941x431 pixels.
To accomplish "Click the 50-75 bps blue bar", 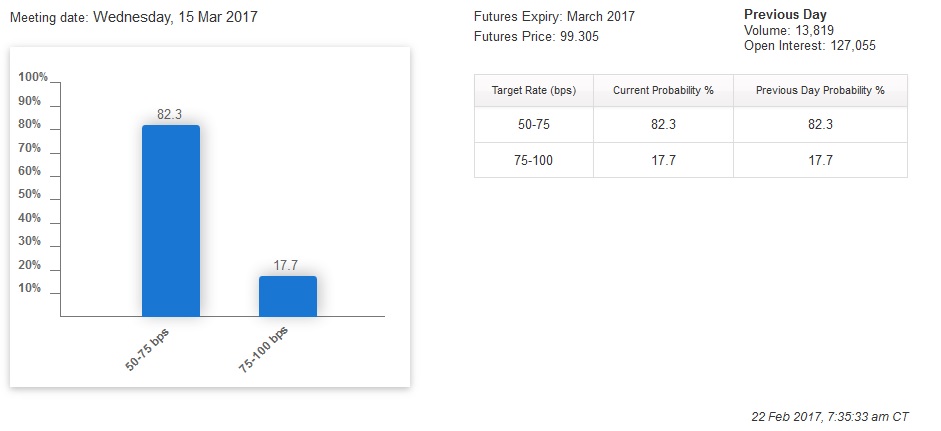I will tap(171, 221).
